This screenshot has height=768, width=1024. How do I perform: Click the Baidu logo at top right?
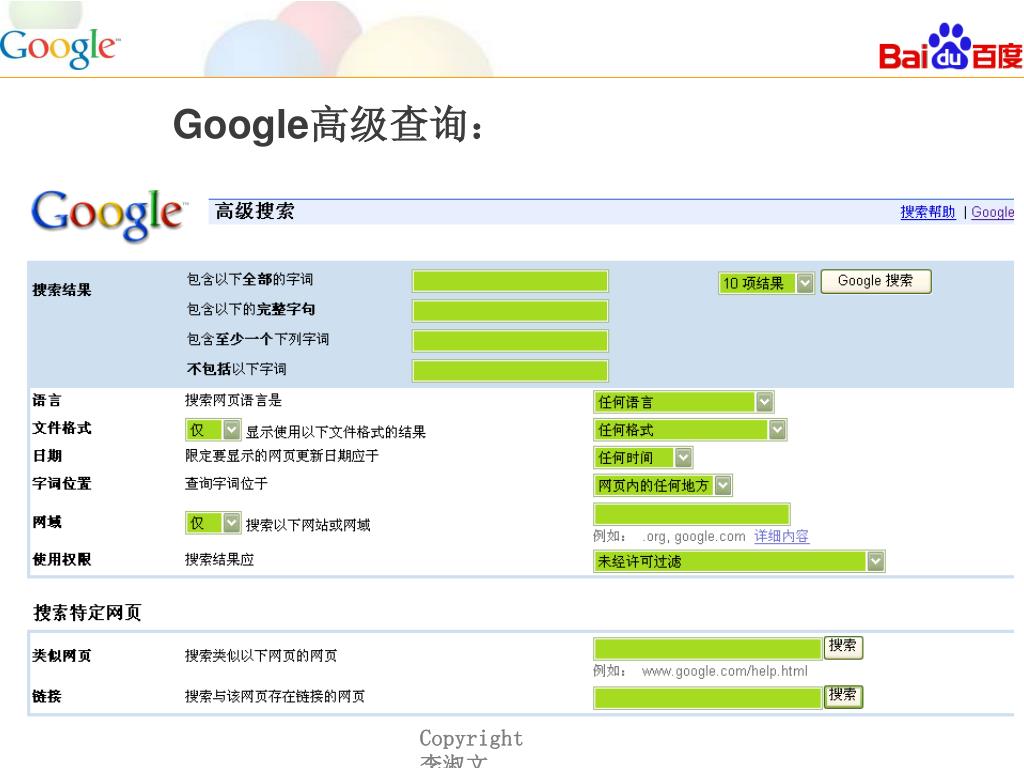click(x=951, y=47)
